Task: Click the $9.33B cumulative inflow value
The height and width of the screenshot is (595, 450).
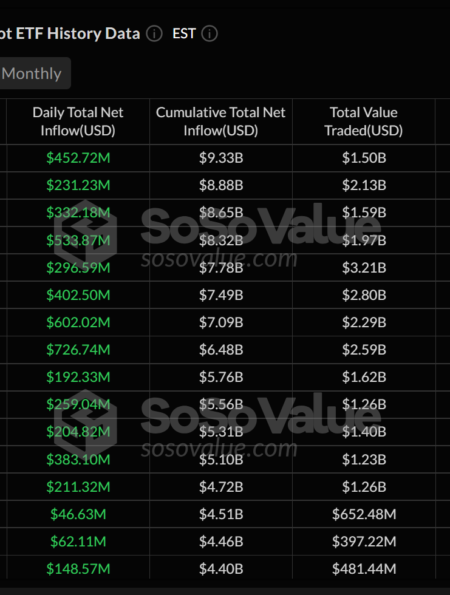Action: [x=221, y=158]
